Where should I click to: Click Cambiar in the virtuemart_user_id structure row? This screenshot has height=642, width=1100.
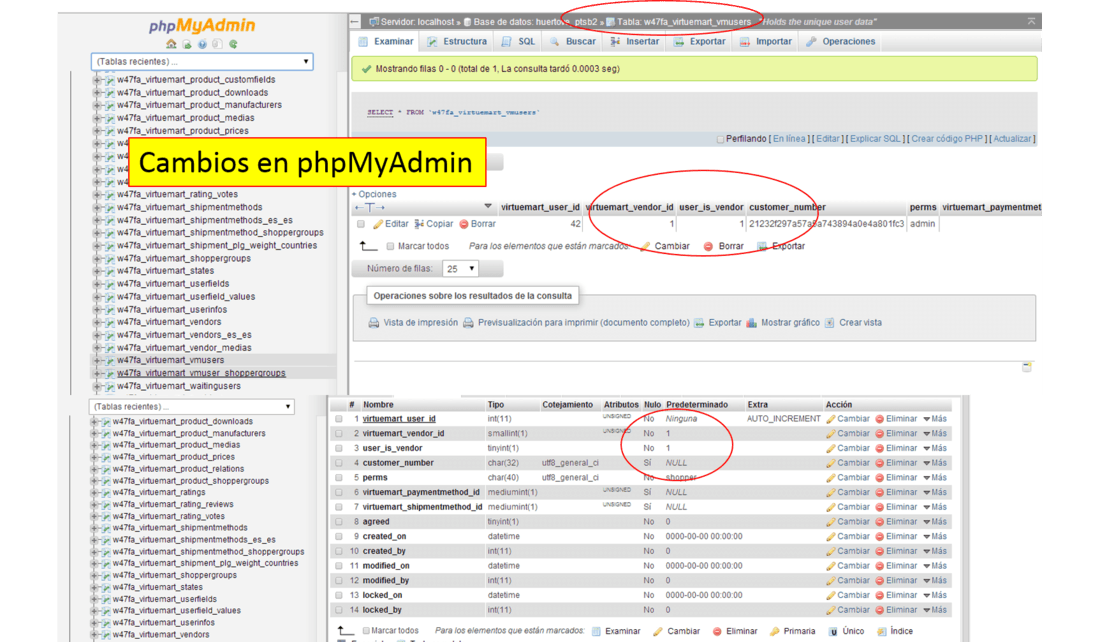[847, 419]
